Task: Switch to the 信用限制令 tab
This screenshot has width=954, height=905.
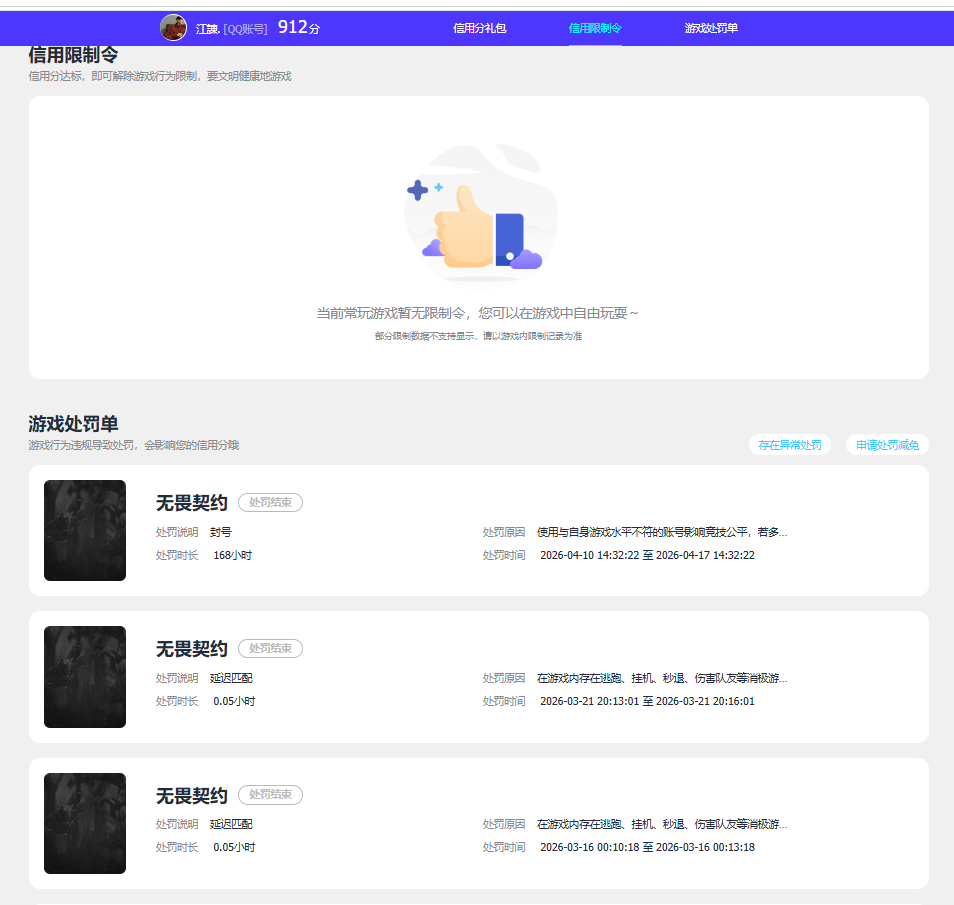Action: [x=595, y=28]
